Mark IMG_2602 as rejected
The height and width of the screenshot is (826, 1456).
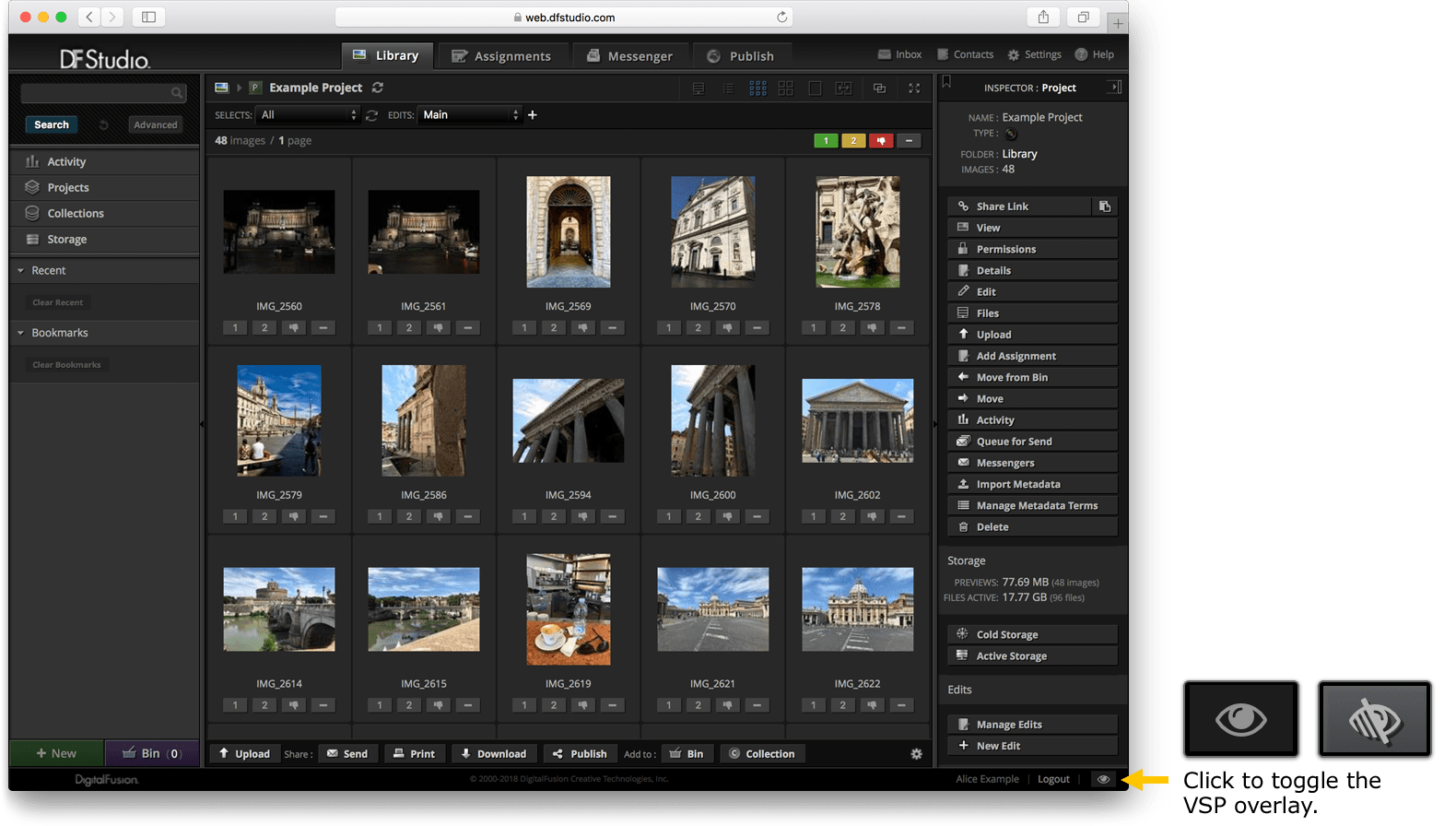[x=872, y=516]
